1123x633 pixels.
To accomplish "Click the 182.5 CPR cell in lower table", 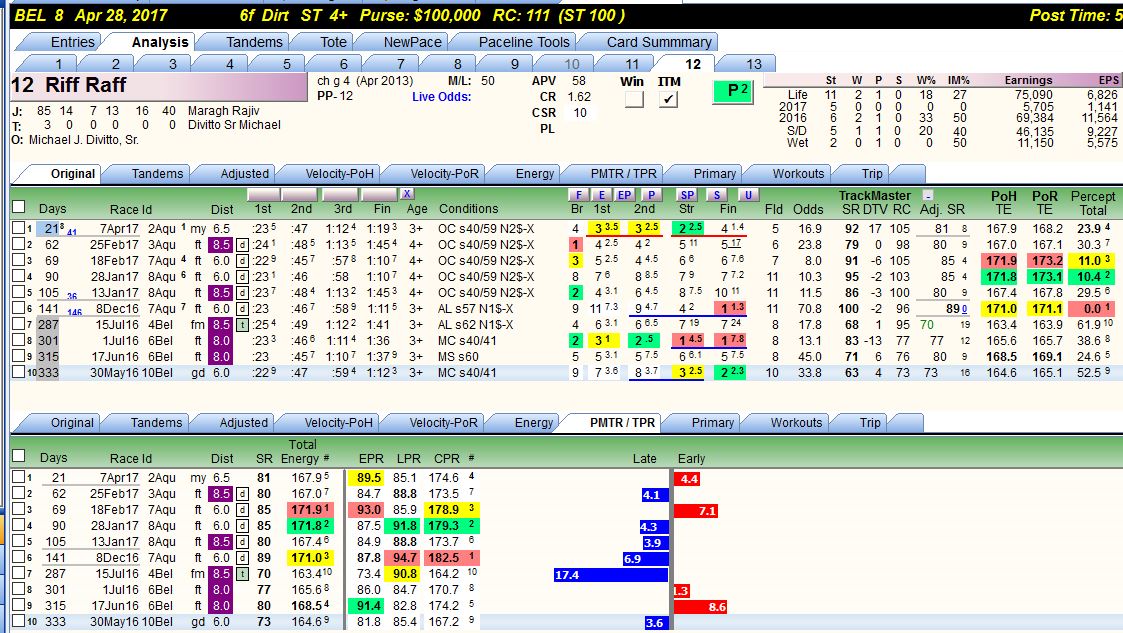I will point(443,557).
